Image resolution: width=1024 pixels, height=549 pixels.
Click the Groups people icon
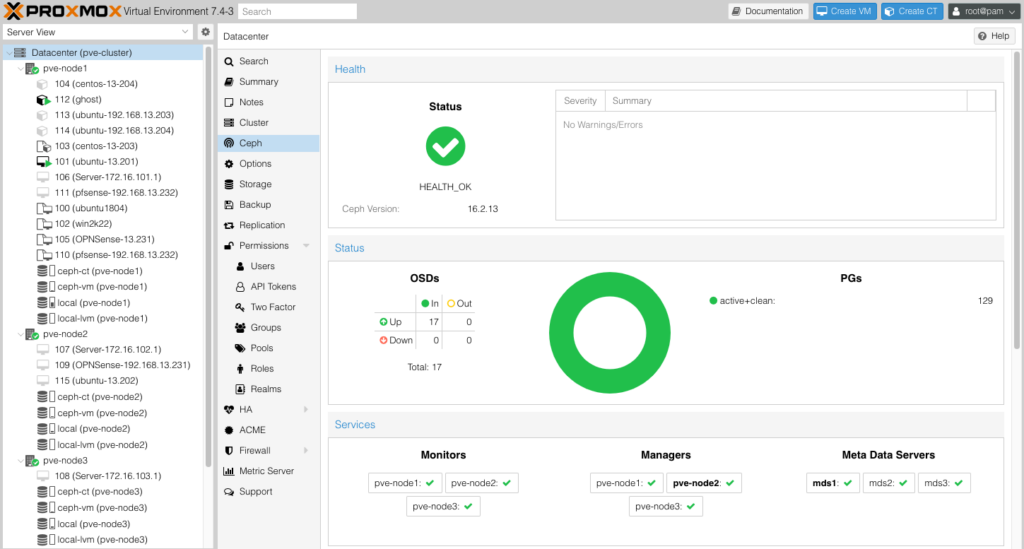240,328
